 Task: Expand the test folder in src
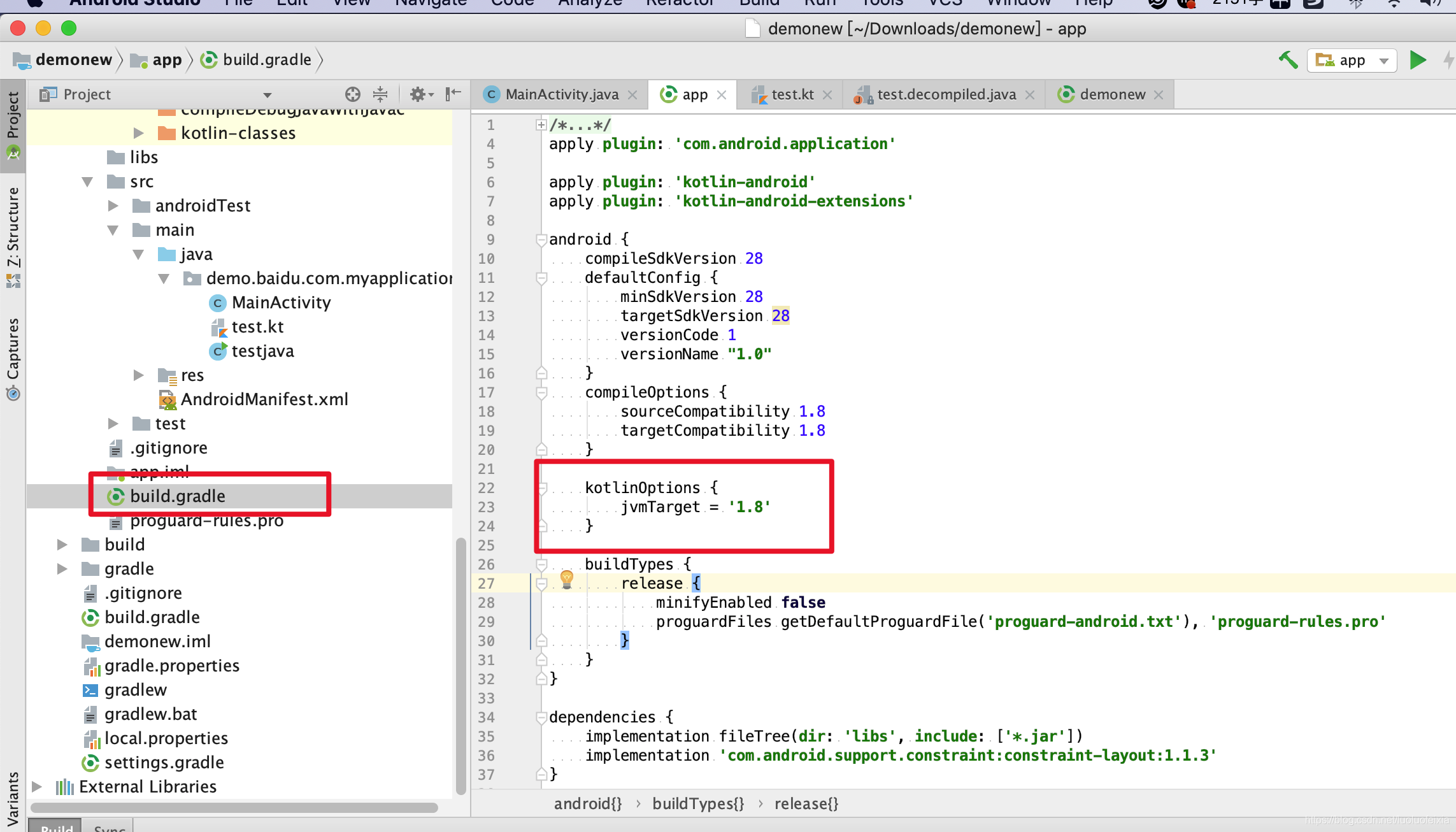pos(113,424)
